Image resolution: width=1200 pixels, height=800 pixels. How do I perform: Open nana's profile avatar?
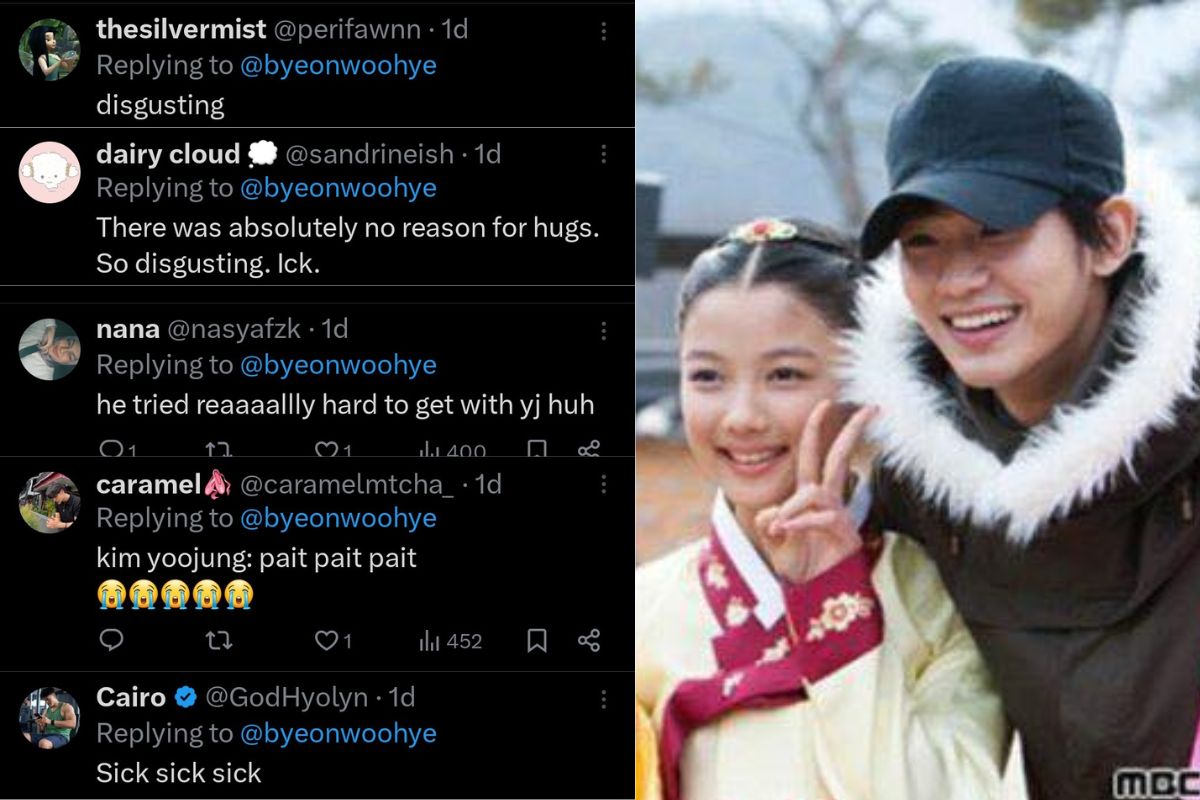point(49,349)
